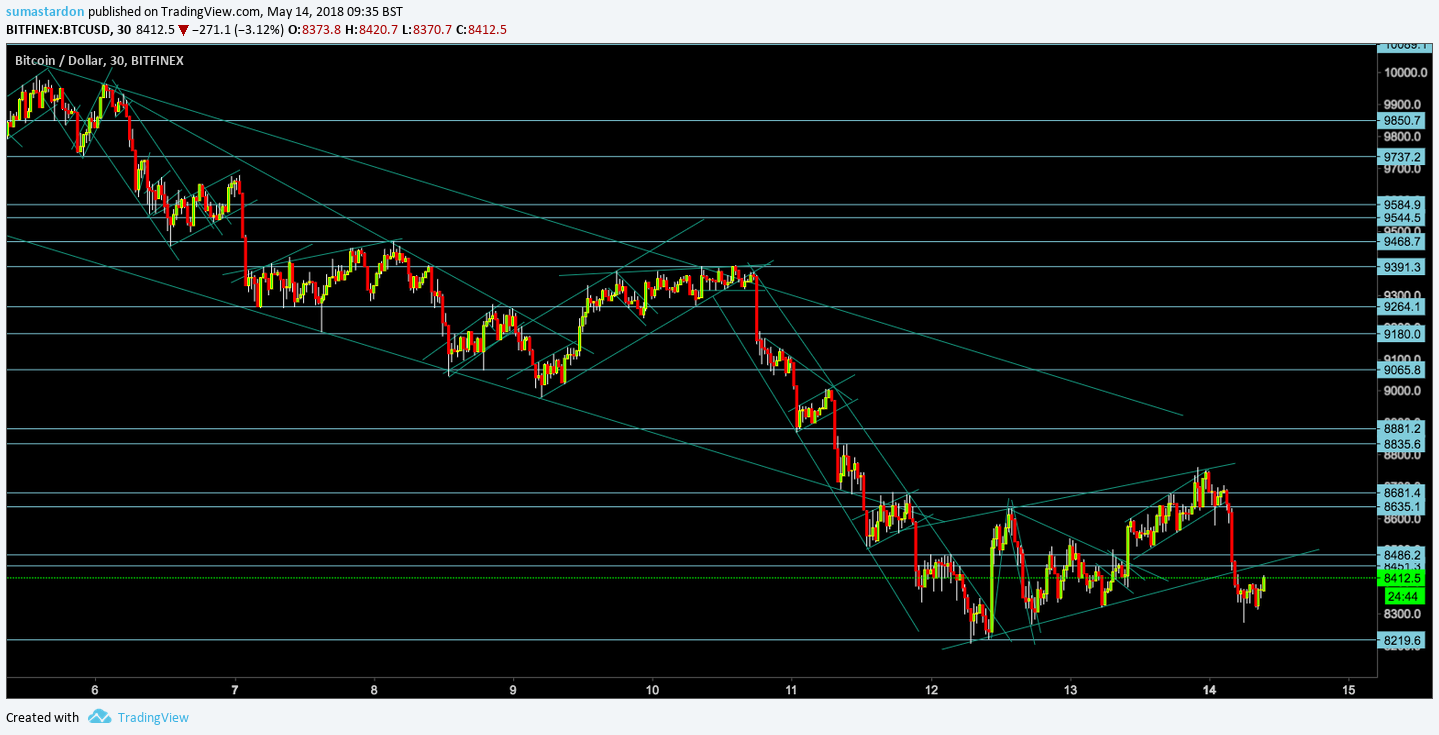Select the 9180.0 price level label
The height and width of the screenshot is (735, 1439).
[x=1400, y=334]
